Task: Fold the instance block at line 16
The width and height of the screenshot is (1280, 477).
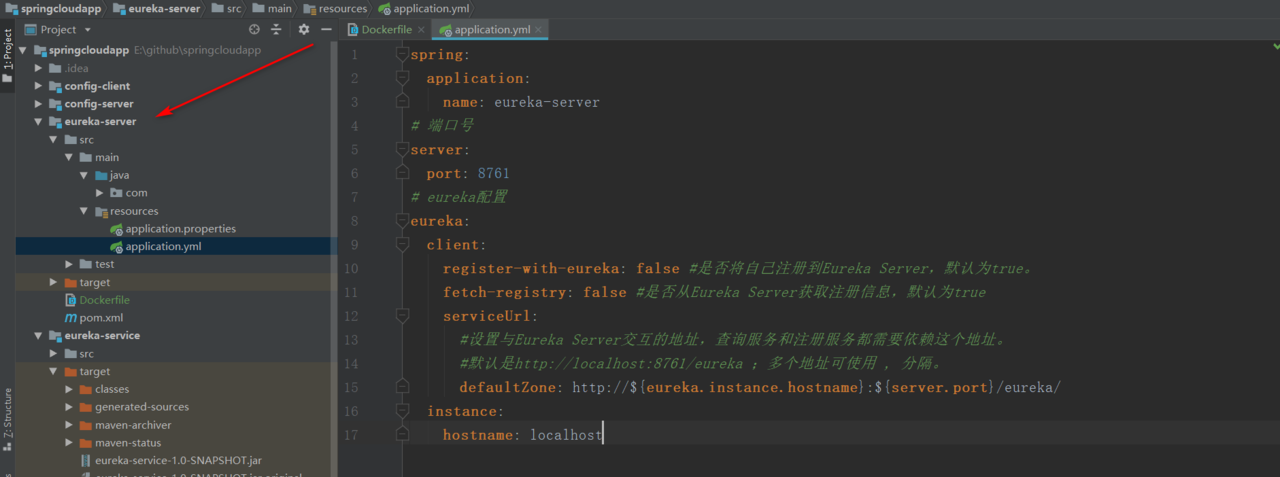Action: pyautogui.click(x=403, y=411)
